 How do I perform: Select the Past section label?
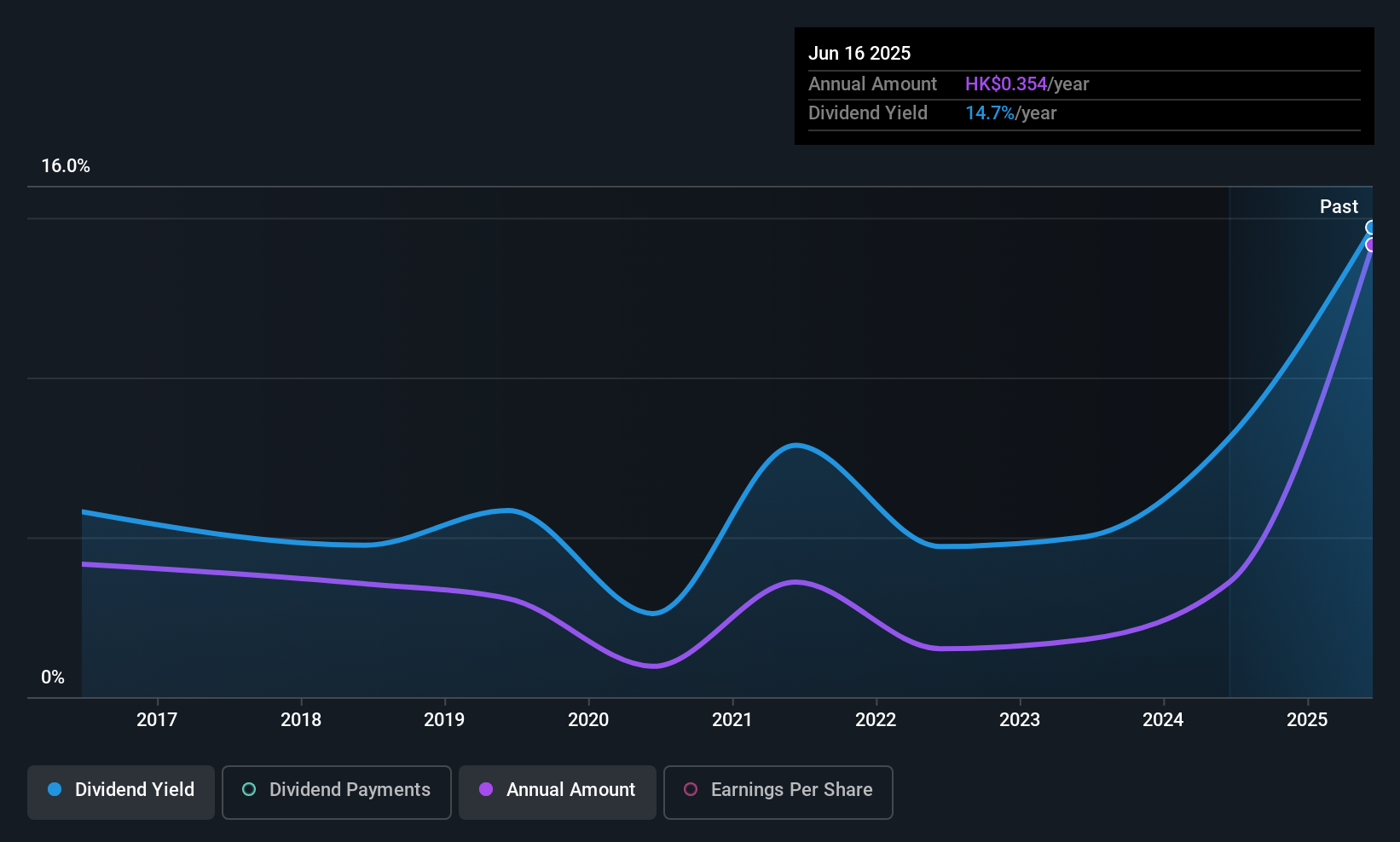tap(1339, 206)
